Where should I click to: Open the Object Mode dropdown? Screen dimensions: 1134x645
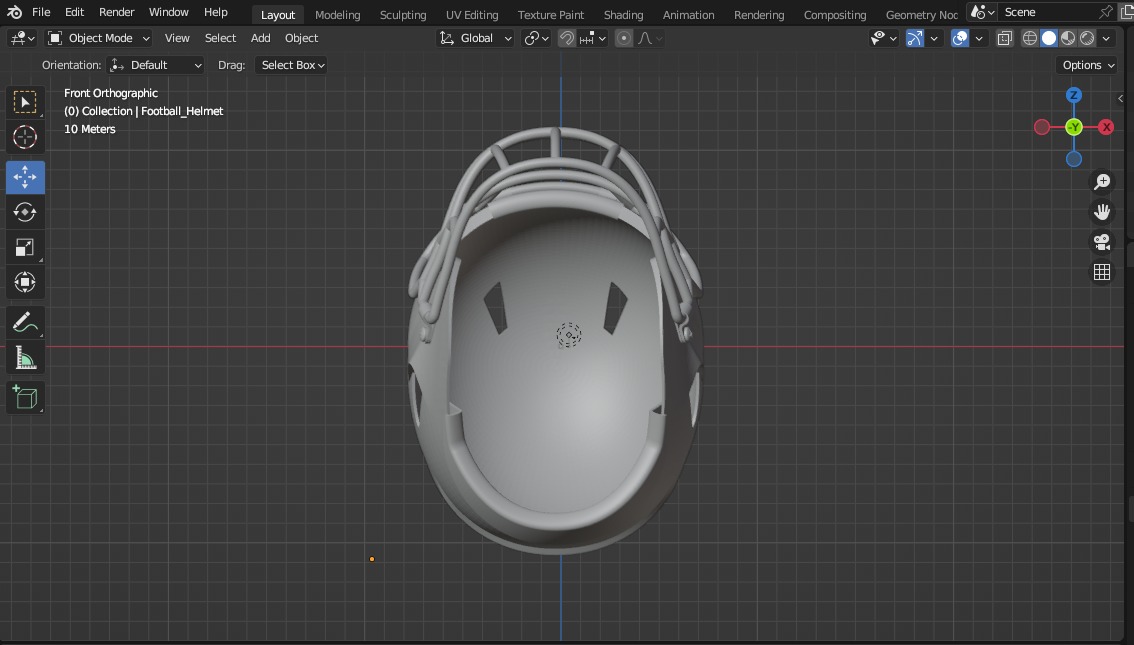98,38
